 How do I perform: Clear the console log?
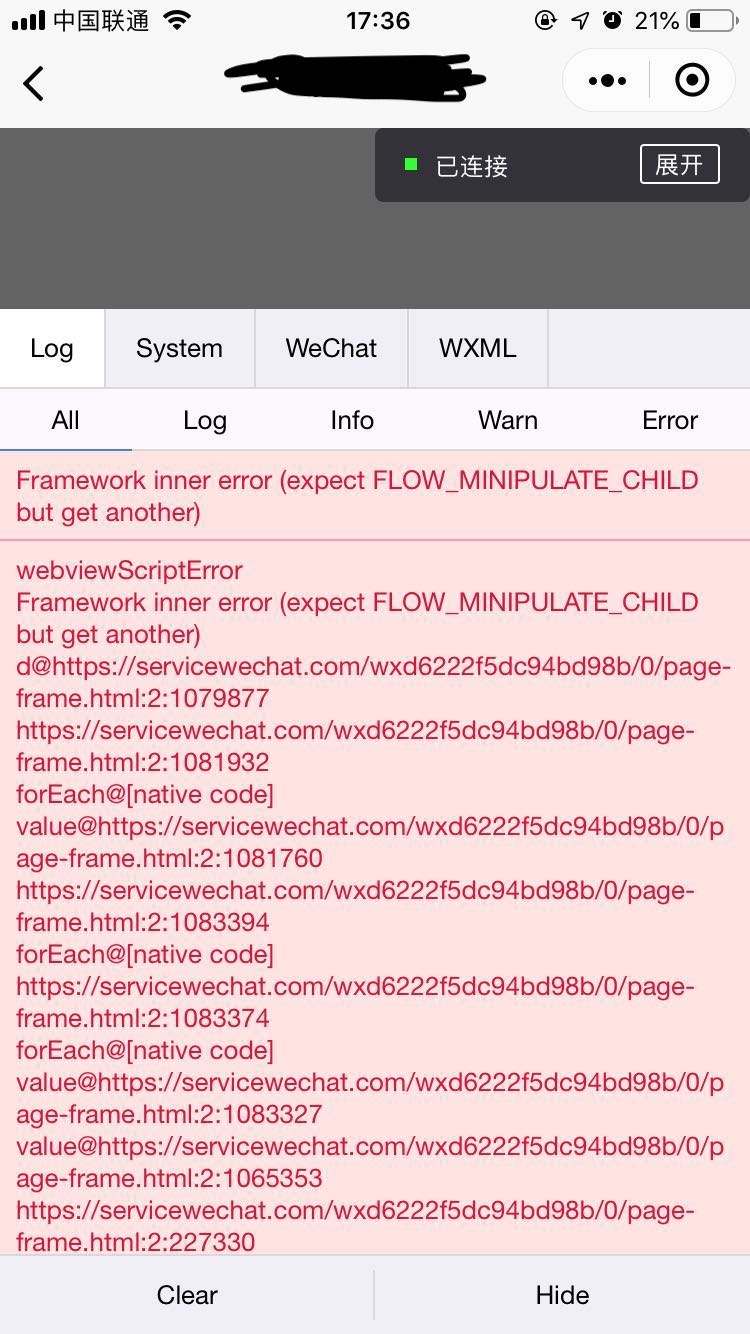pyautogui.click(x=187, y=1295)
